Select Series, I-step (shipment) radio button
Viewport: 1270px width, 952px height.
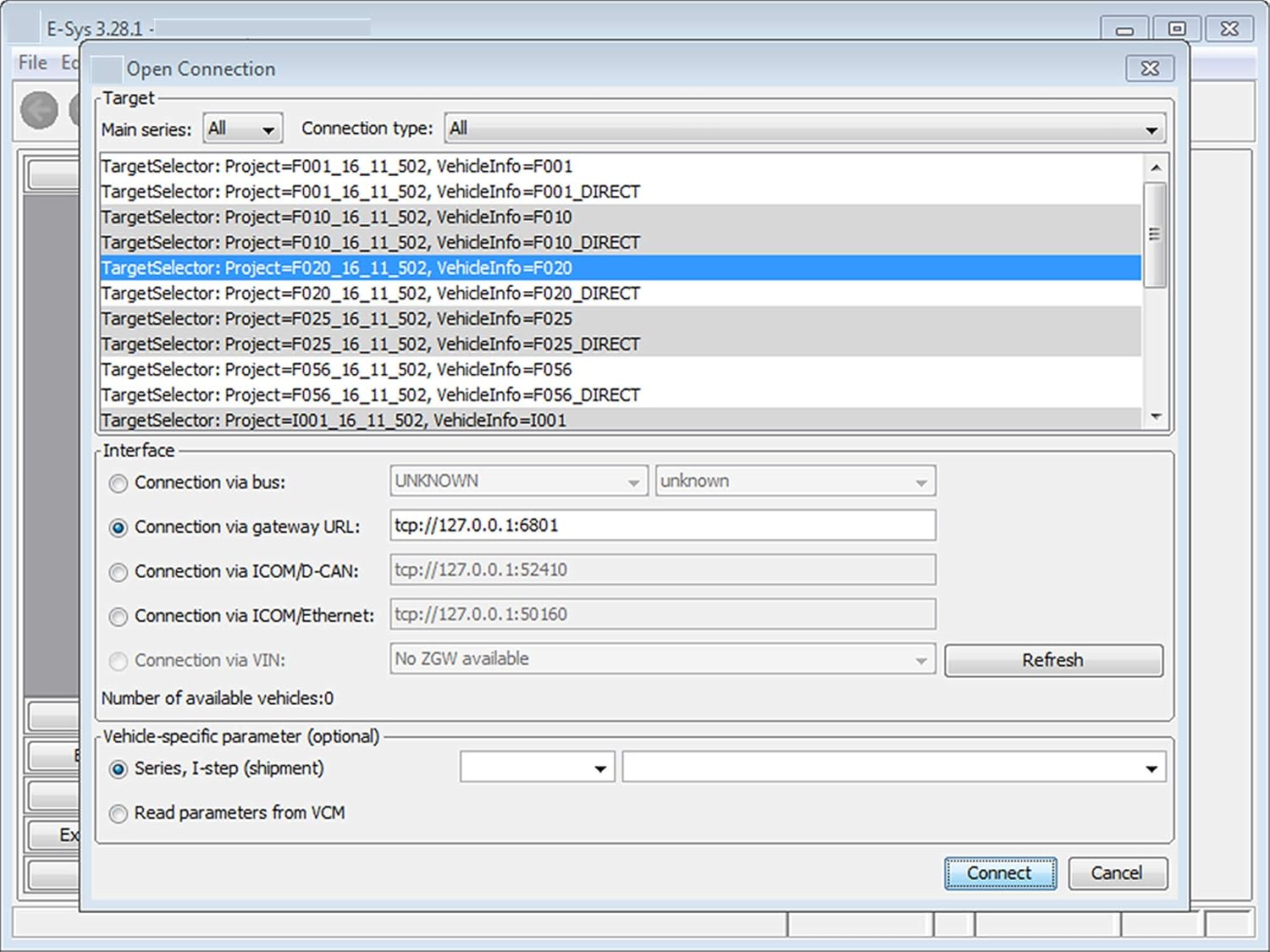[119, 769]
